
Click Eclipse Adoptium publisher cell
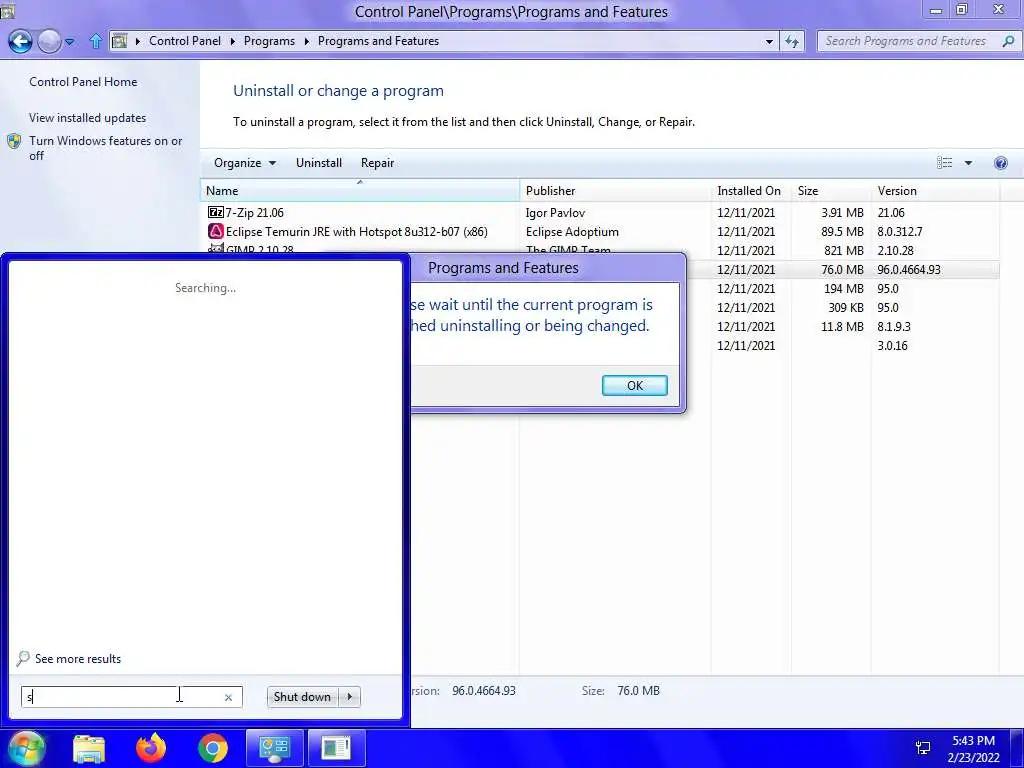click(x=572, y=231)
